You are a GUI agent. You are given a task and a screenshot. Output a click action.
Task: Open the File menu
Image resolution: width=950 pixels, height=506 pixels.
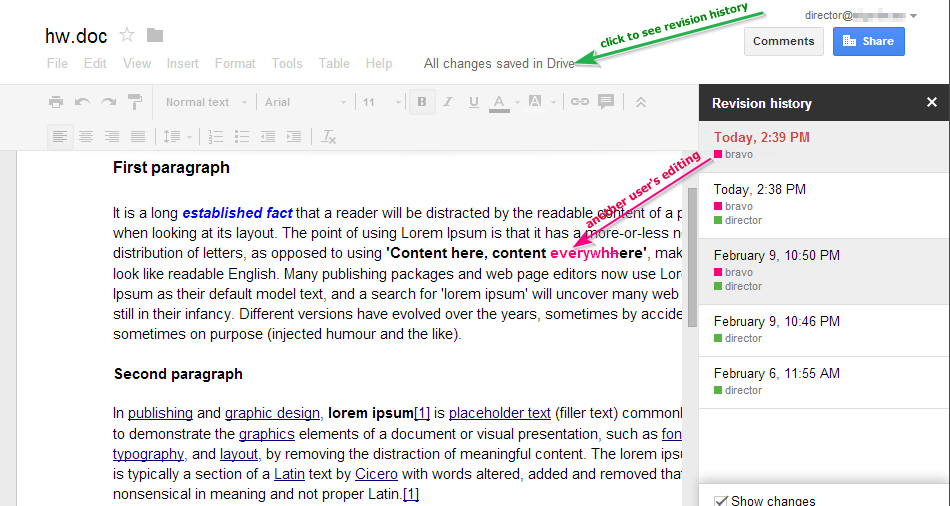pyautogui.click(x=57, y=64)
